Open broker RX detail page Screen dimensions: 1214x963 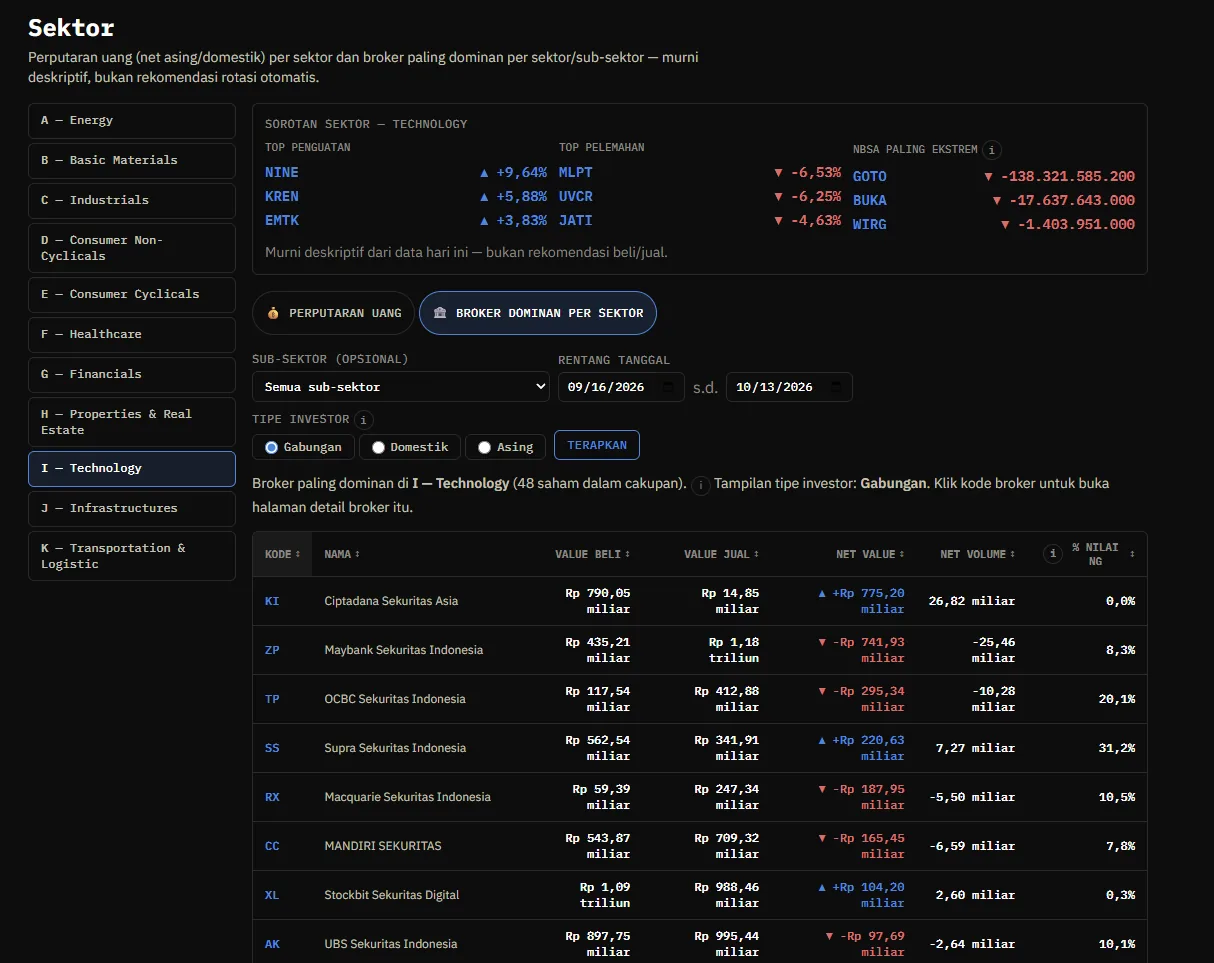point(272,797)
